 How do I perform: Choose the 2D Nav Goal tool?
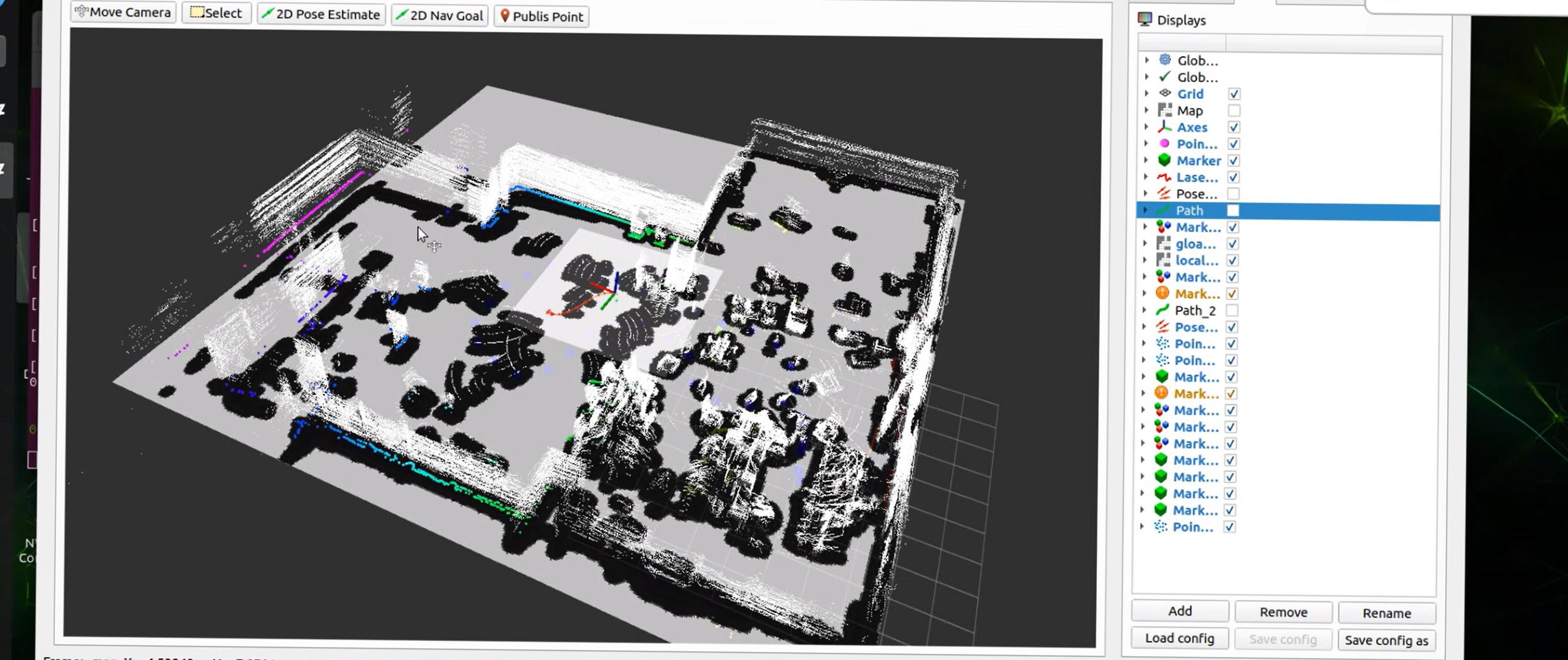(440, 15)
